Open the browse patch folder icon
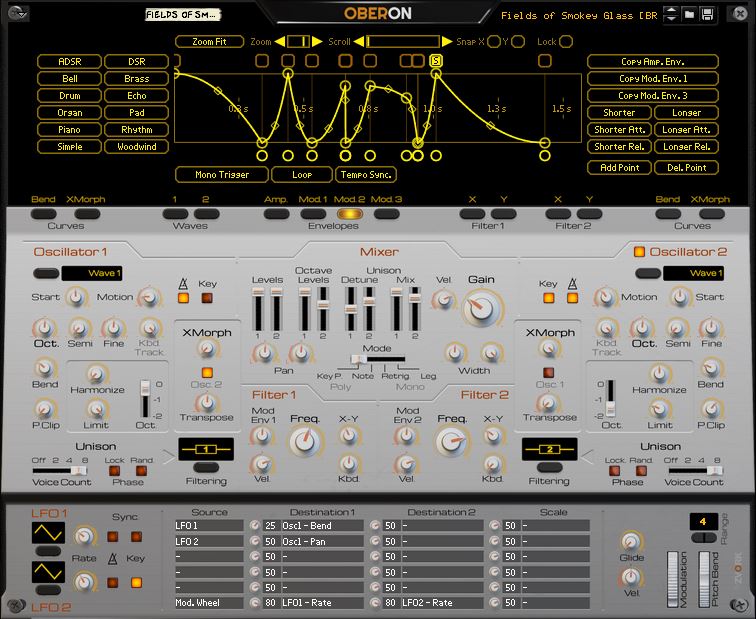The height and width of the screenshot is (619, 756). click(689, 15)
